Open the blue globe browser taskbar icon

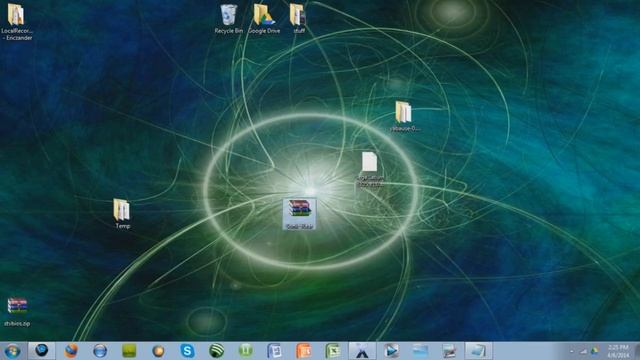click(100, 351)
